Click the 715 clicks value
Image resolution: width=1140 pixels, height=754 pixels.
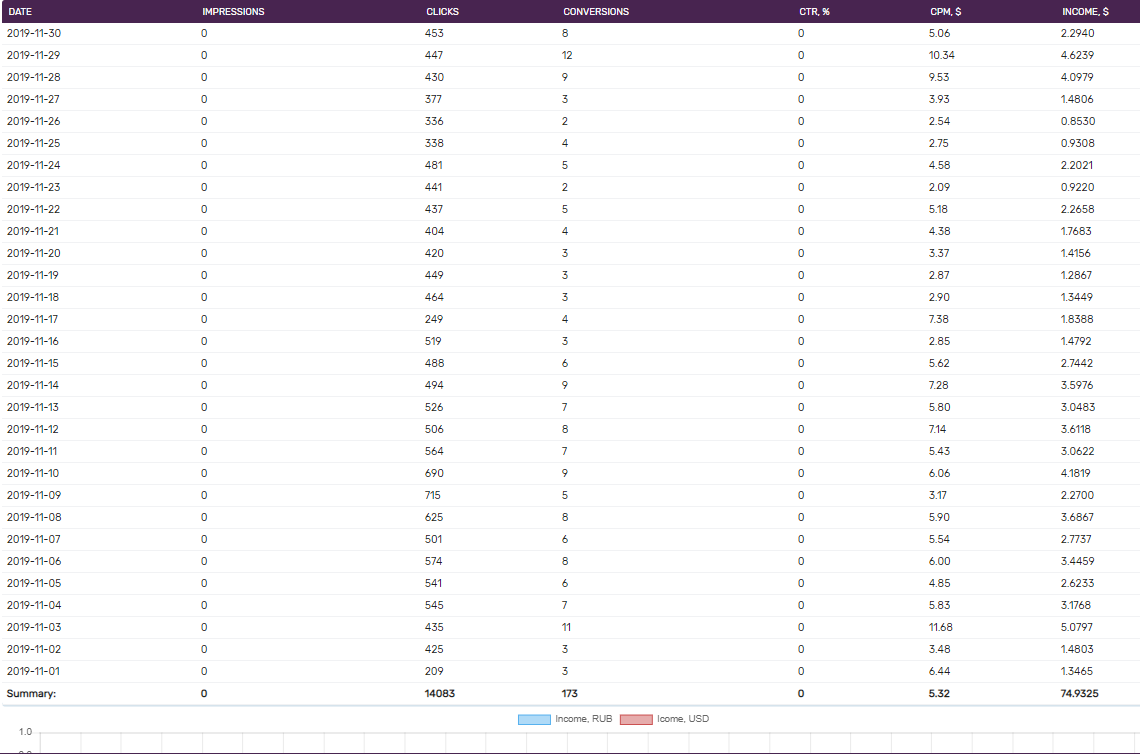pyautogui.click(x=434, y=495)
